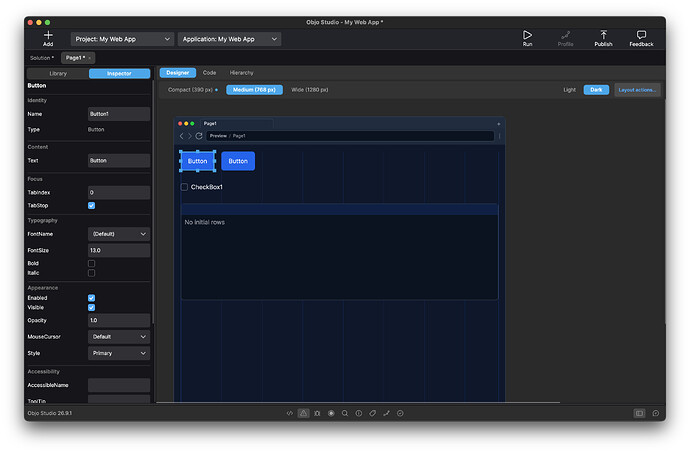This screenshot has width=690, height=452.
Task: Click the Publish upload icon
Action: 603,35
